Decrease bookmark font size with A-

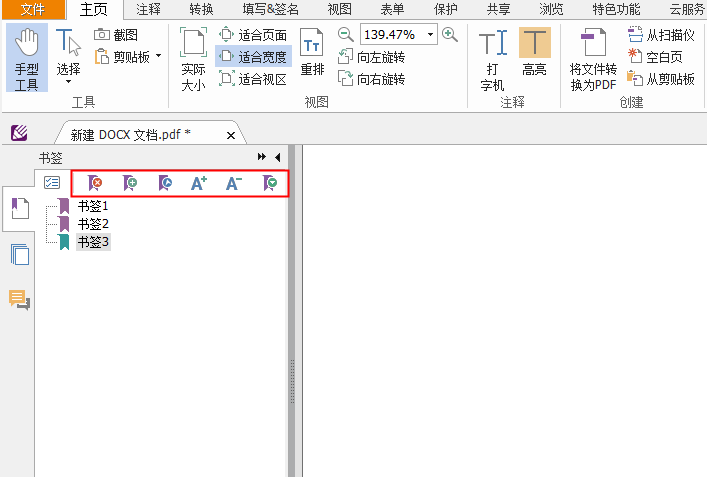(233, 183)
